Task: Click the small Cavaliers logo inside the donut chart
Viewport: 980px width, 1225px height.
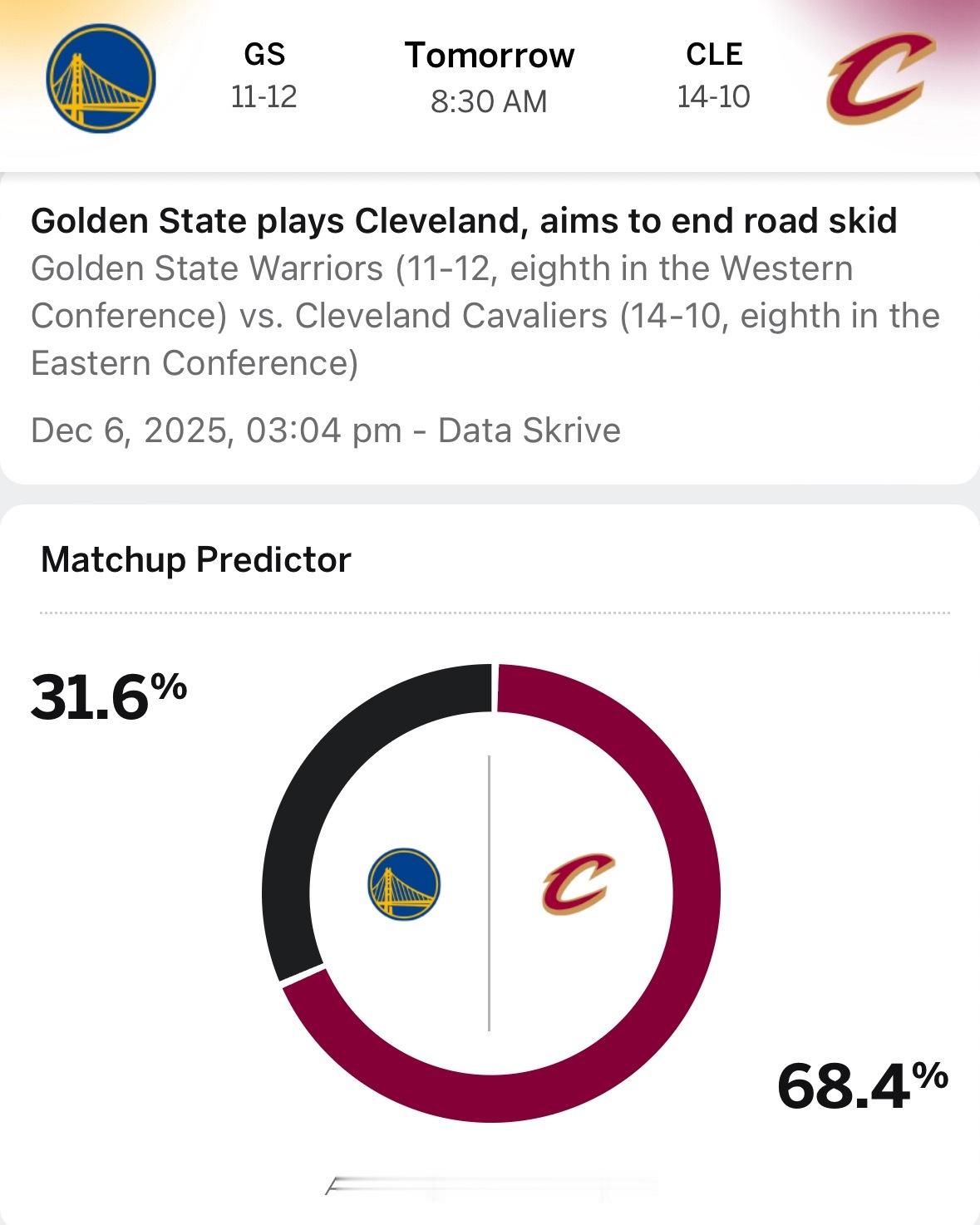Action: (578, 883)
